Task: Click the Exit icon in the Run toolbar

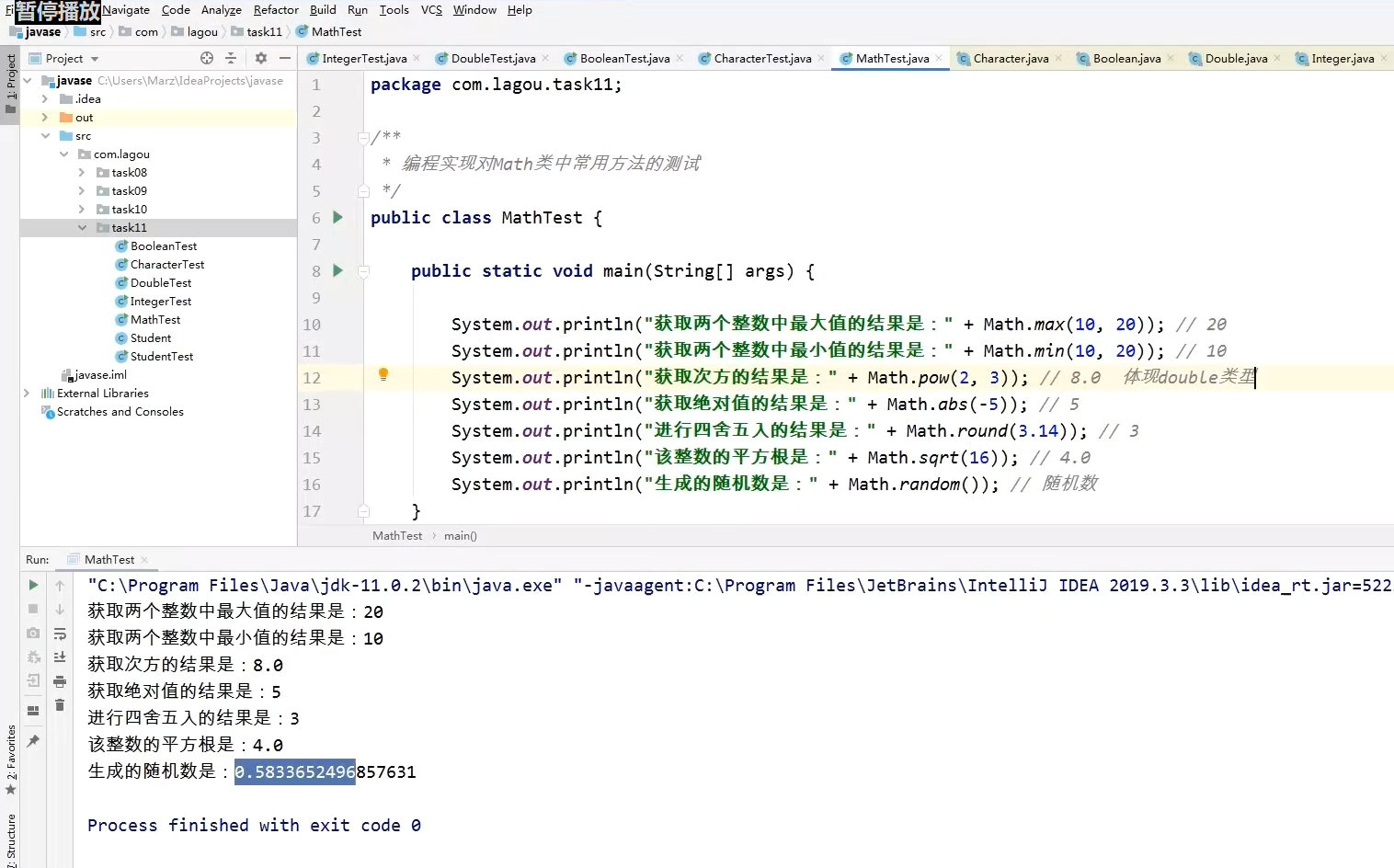Action: point(33,680)
